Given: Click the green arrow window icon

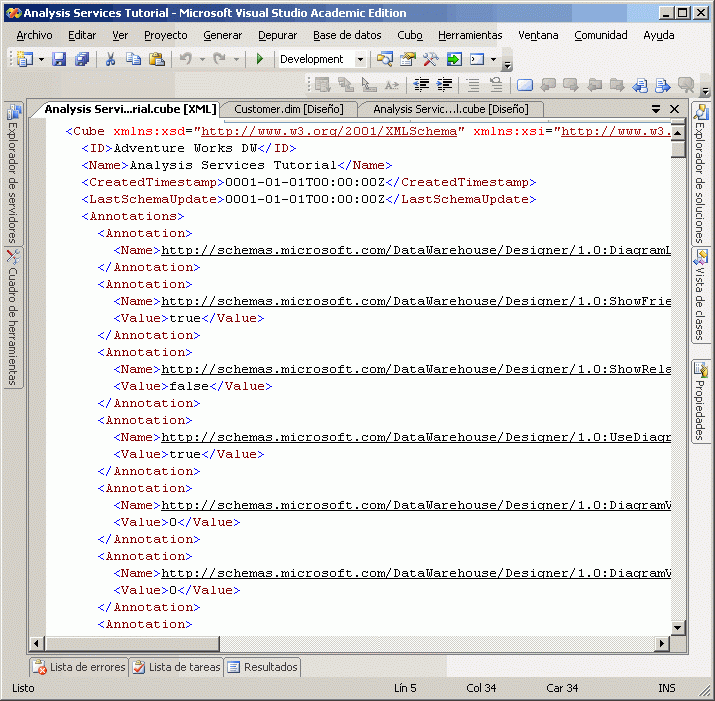Looking at the screenshot, I should point(454,59).
